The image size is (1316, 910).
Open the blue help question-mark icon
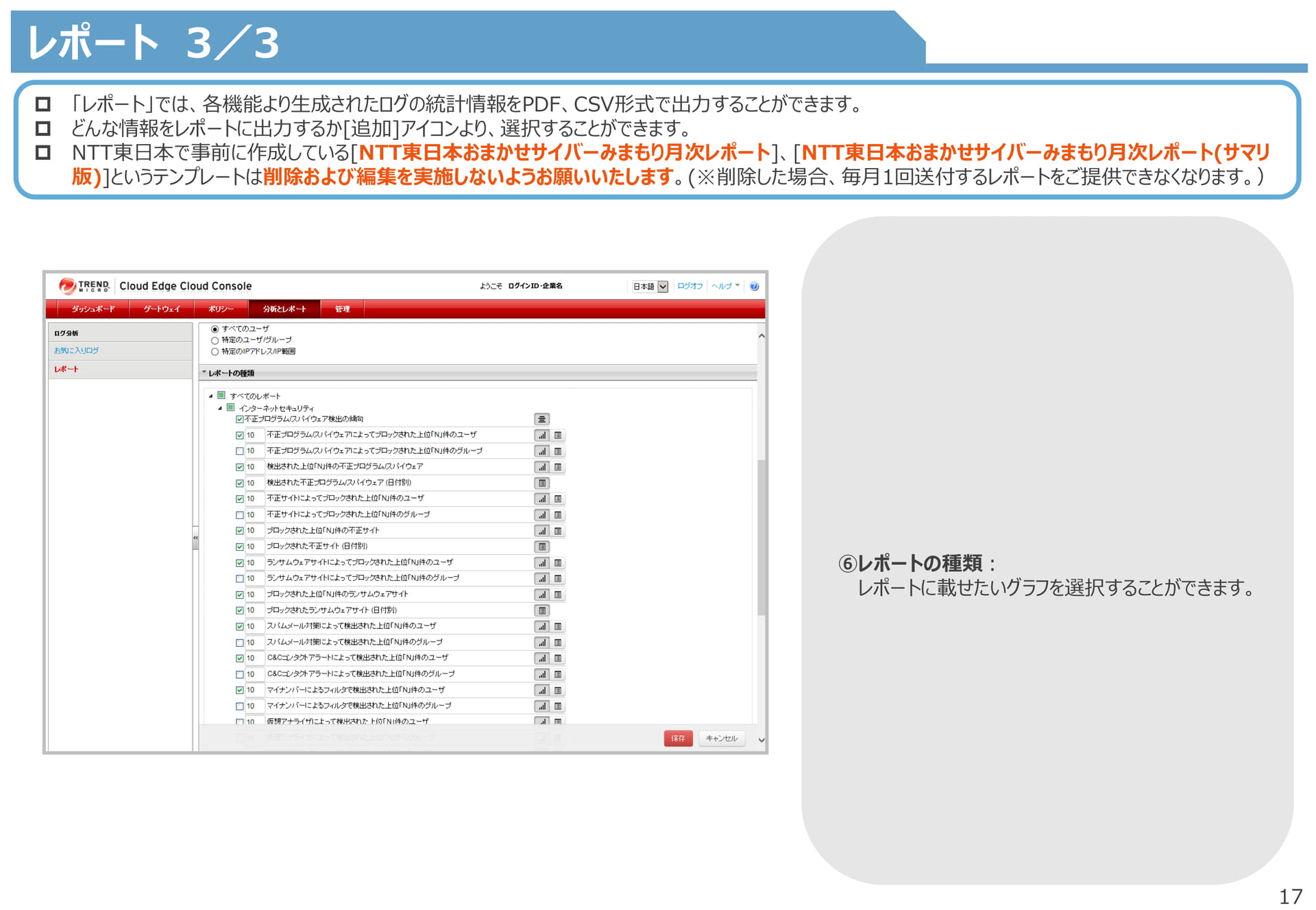tap(754, 287)
